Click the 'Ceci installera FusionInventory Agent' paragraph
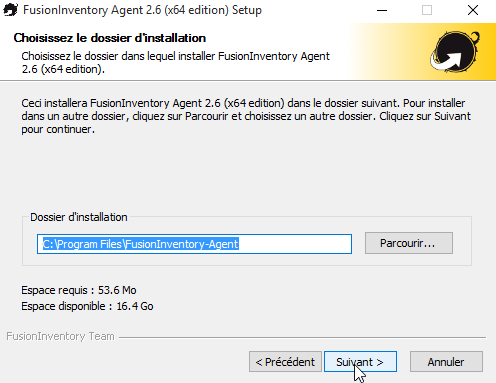 (246, 116)
